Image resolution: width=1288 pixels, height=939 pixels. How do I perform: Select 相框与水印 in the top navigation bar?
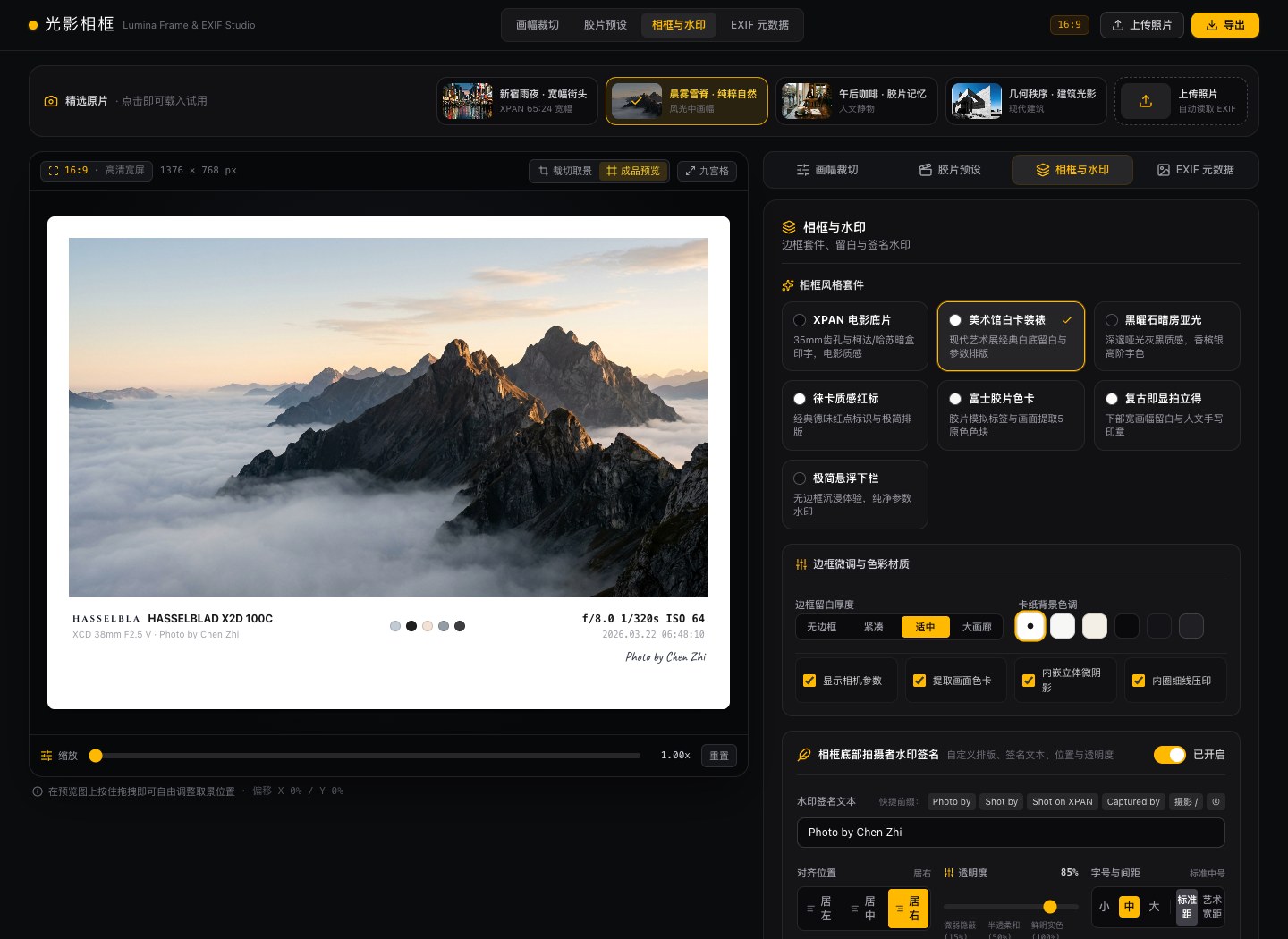tap(679, 25)
